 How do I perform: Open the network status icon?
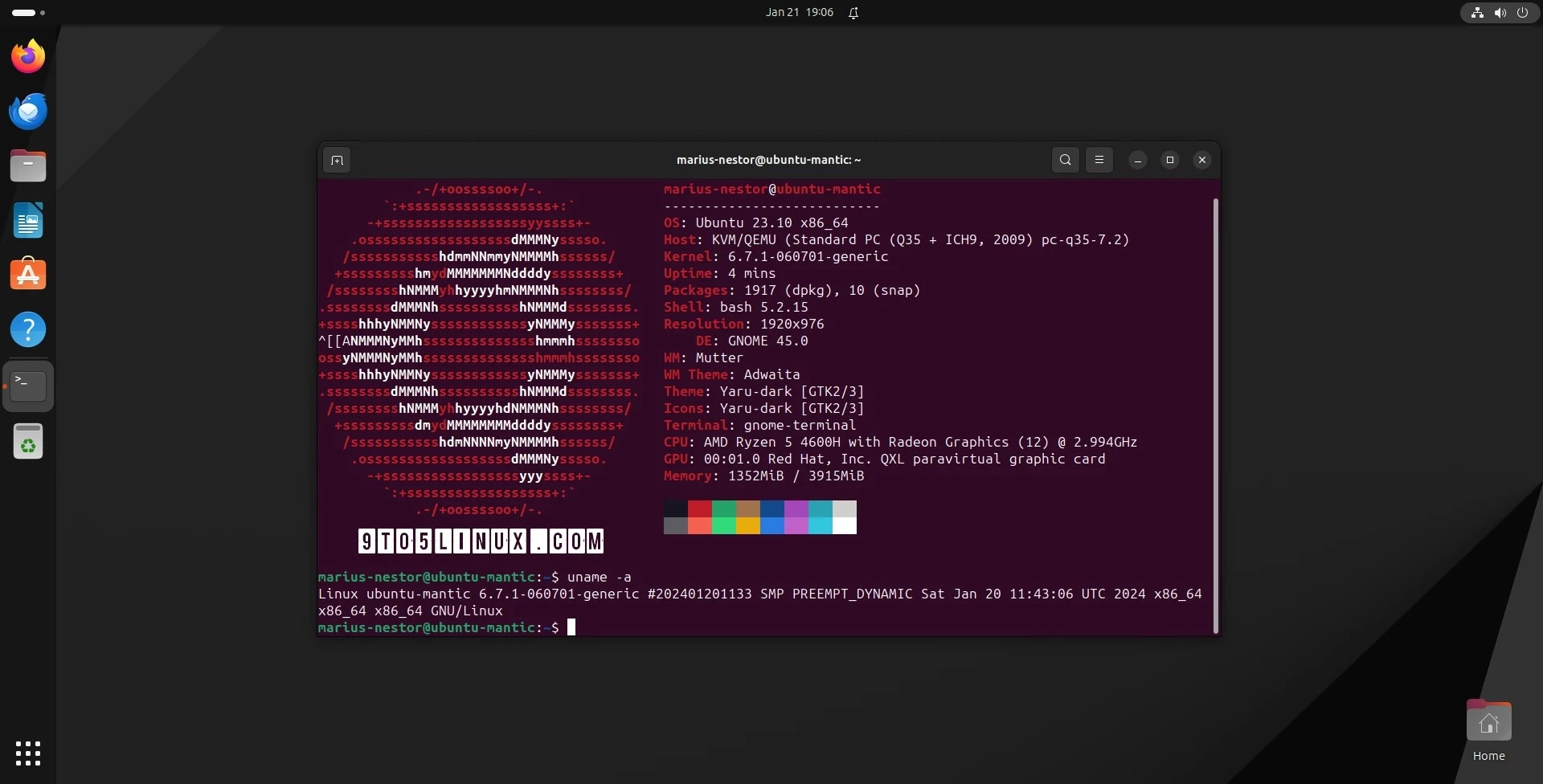click(x=1477, y=13)
